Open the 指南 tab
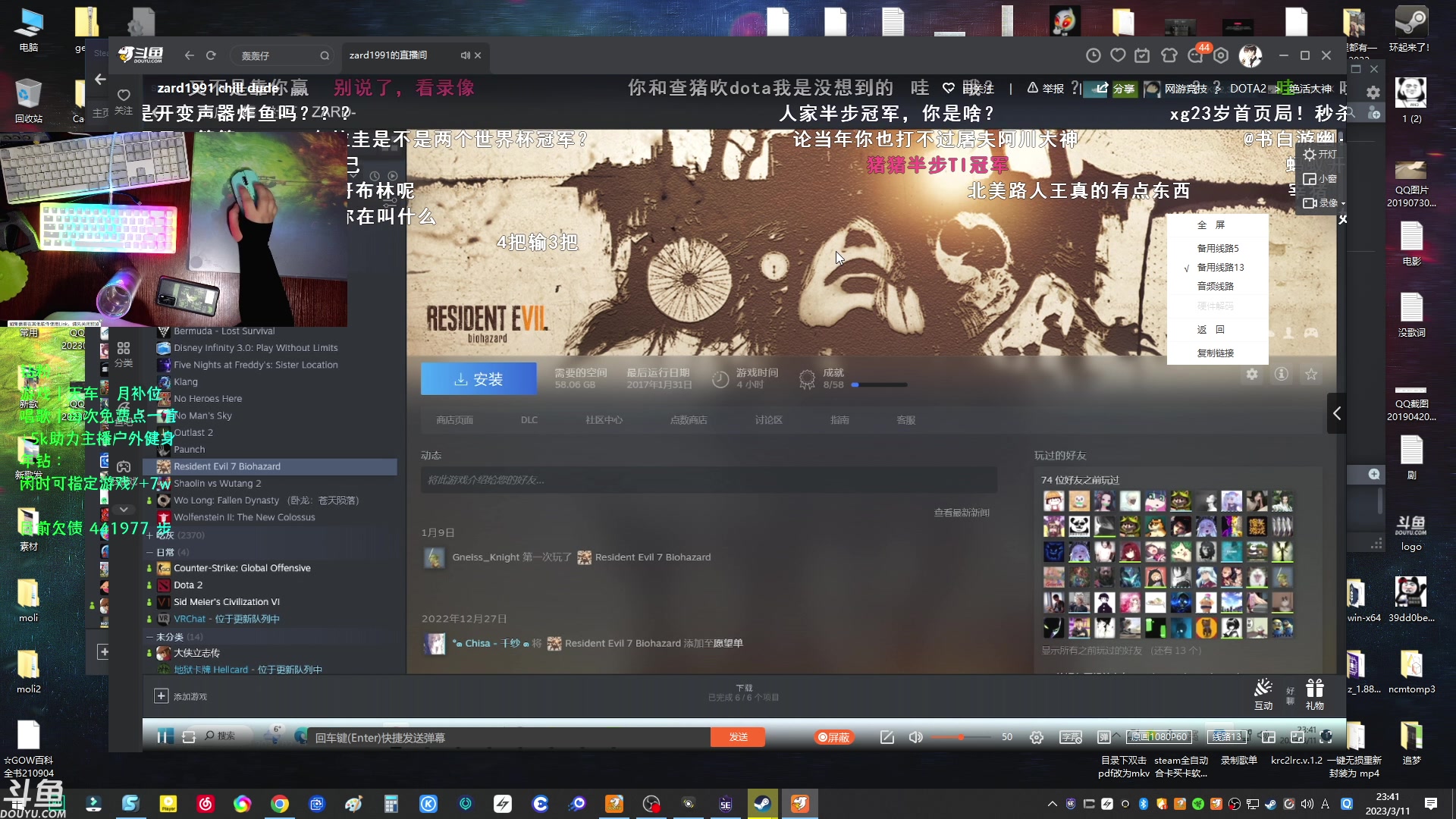1456x819 pixels. (839, 420)
